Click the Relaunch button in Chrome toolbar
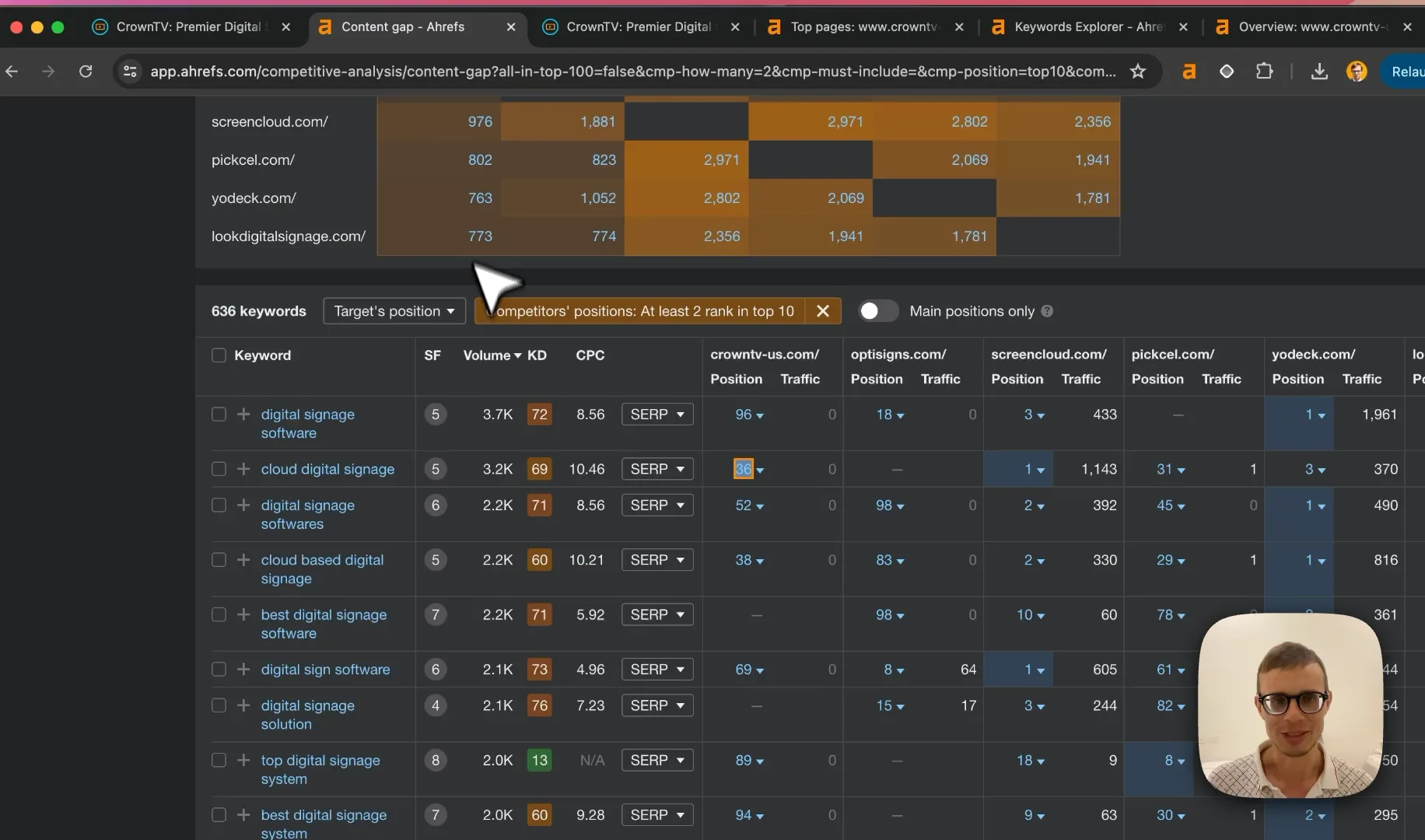The image size is (1425, 840). (1405, 72)
